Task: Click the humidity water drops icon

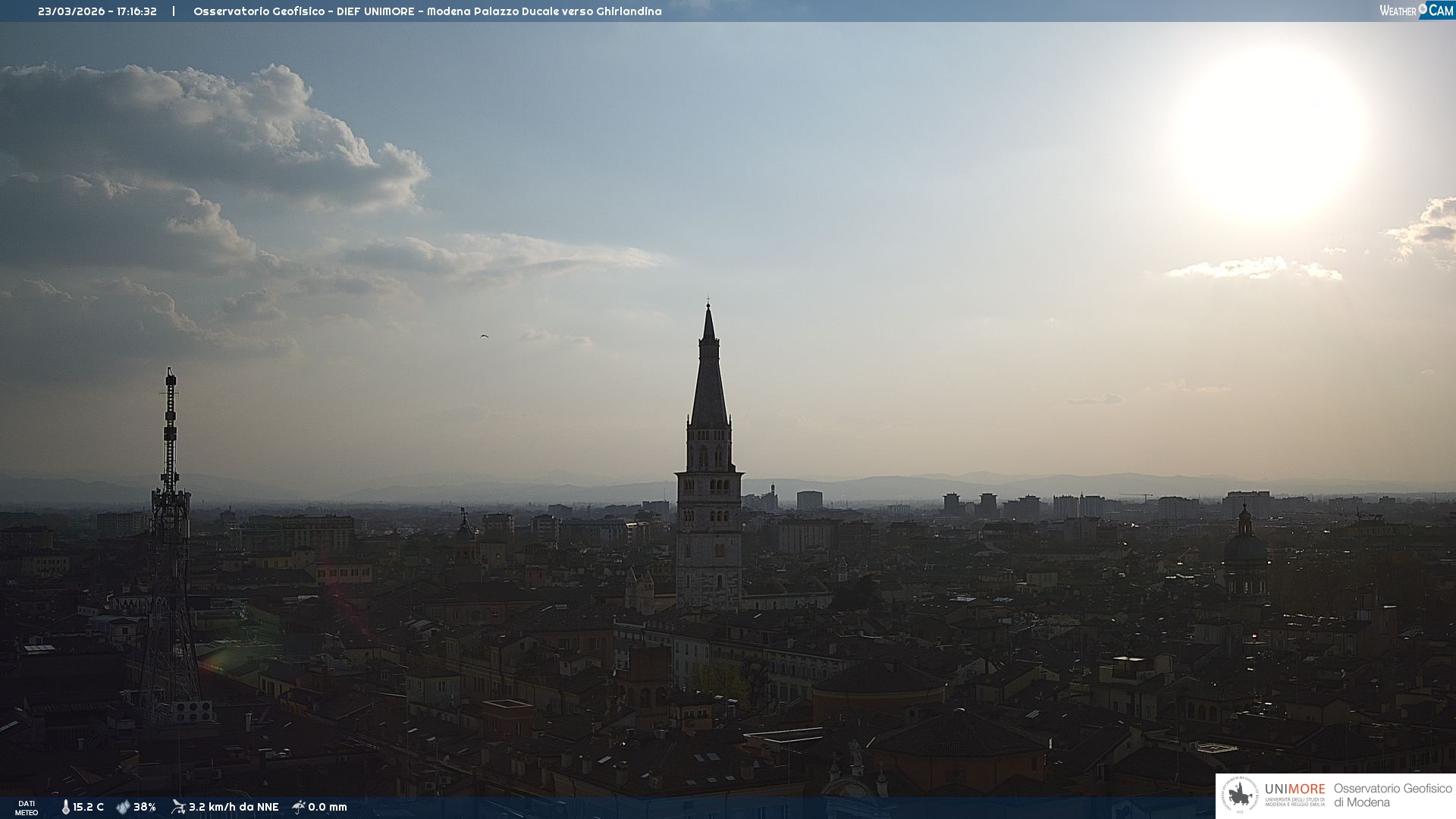Action: click(123, 807)
